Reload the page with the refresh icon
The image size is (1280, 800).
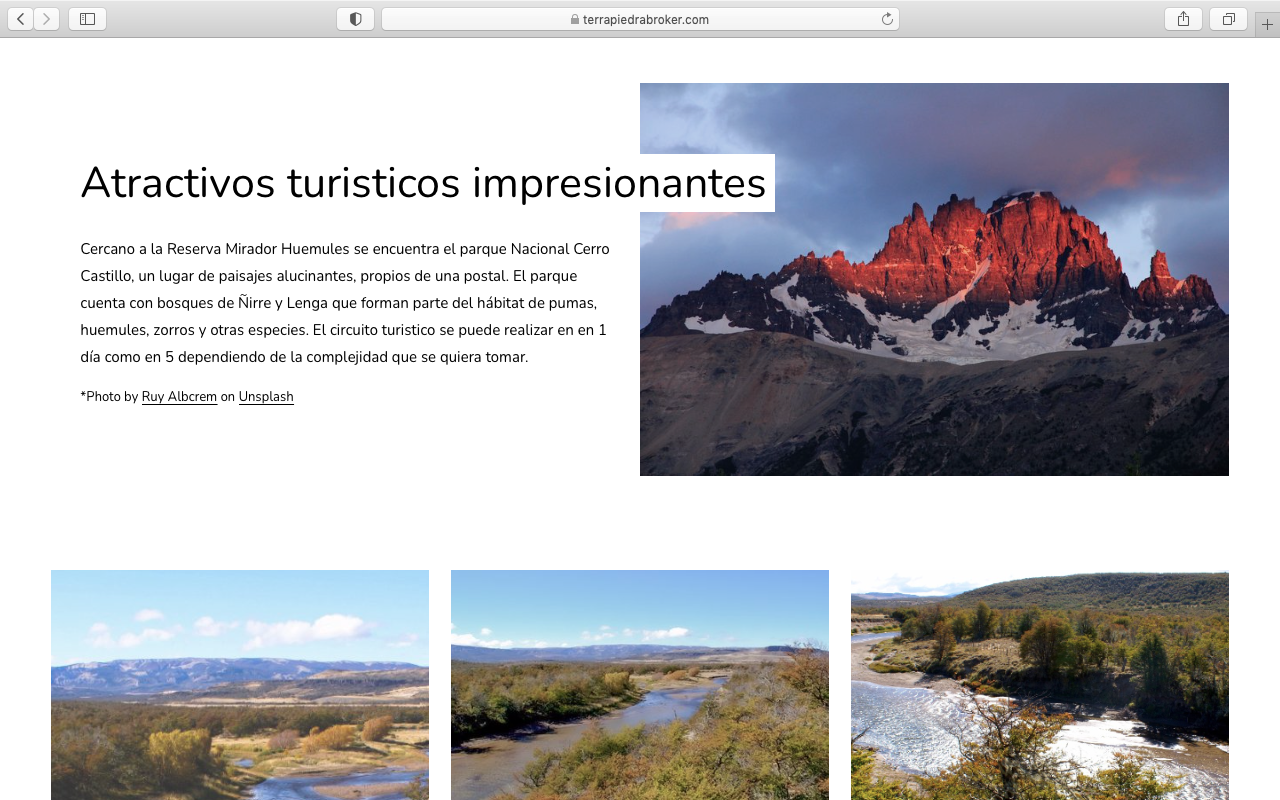887,19
